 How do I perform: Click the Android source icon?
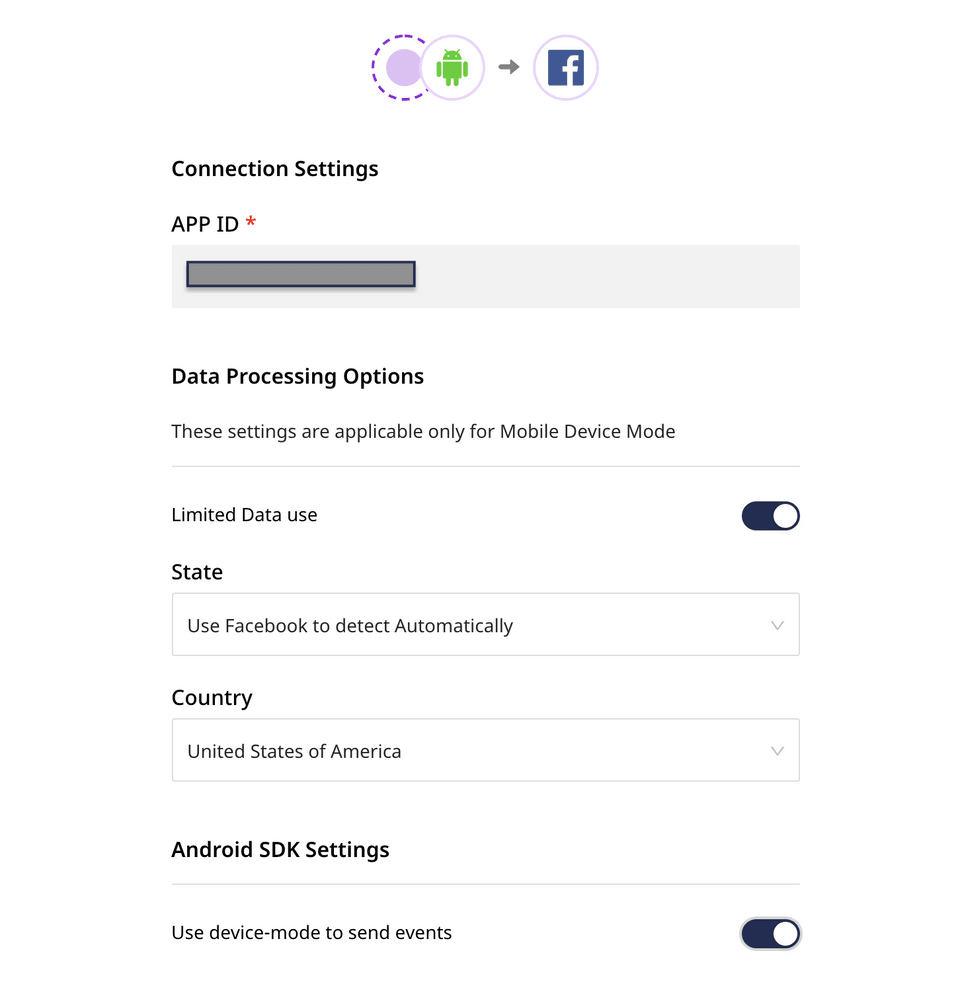[452, 68]
